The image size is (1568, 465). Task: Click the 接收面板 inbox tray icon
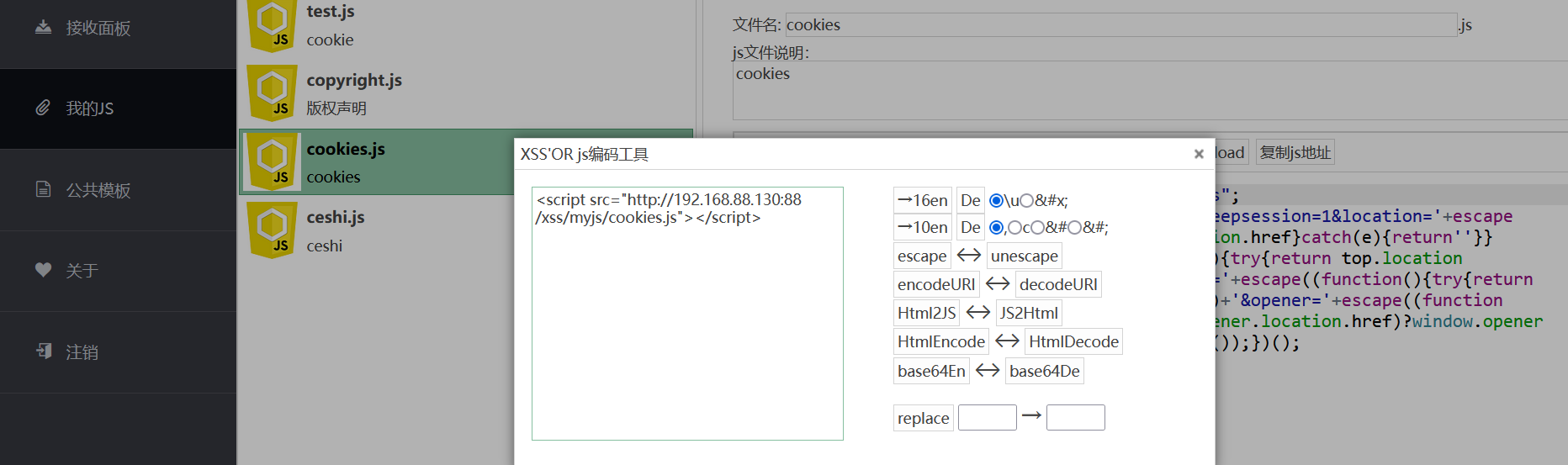(x=43, y=27)
